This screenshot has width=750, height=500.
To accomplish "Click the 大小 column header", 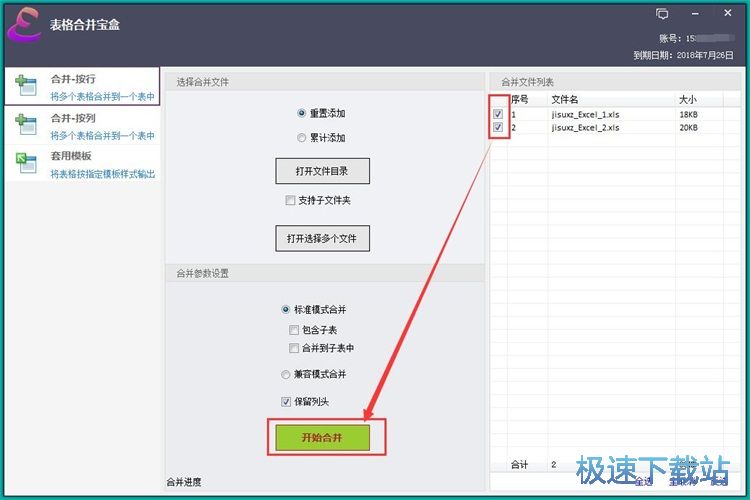I will point(688,100).
